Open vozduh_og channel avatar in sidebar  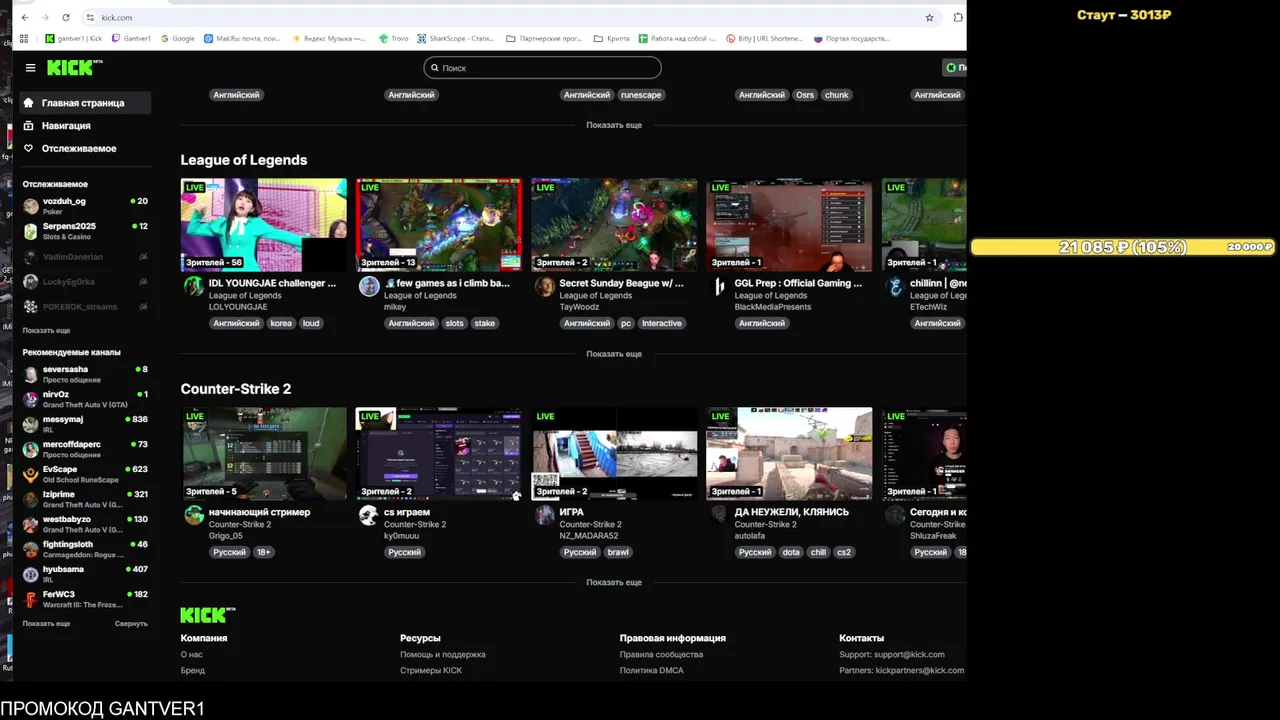pyautogui.click(x=31, y=206)
